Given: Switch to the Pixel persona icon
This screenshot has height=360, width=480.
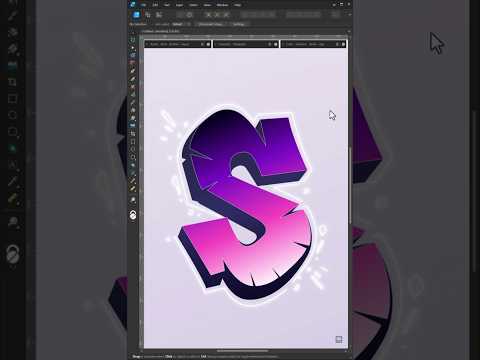Looking at the screenshot, I should [148, 15].
